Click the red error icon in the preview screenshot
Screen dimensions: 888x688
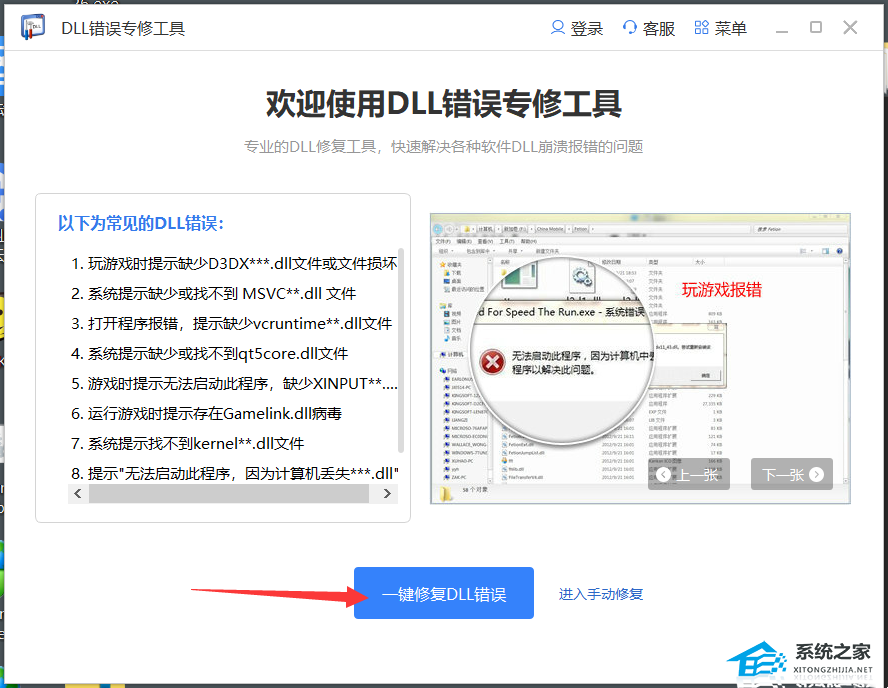492,362
